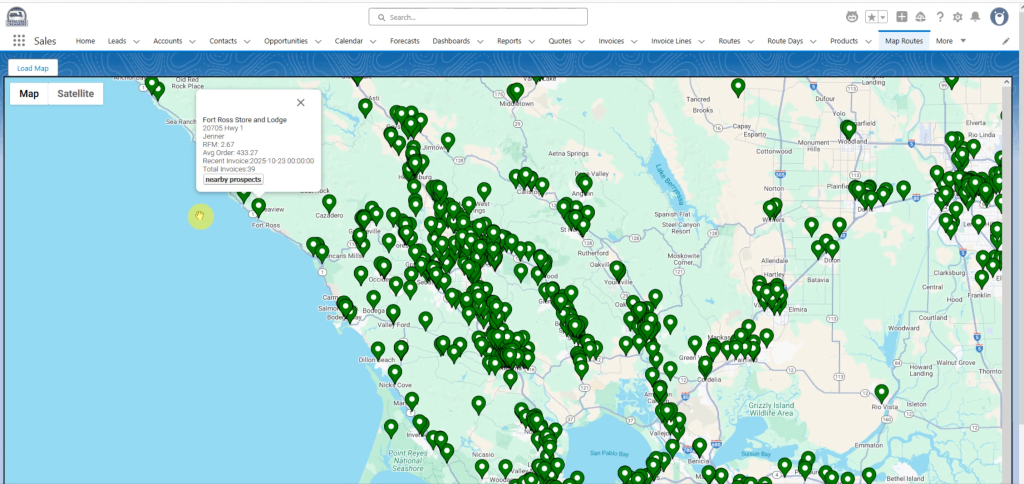
Task: Click the map pin above Dillon Beach
Action: [x=377, y=350]
